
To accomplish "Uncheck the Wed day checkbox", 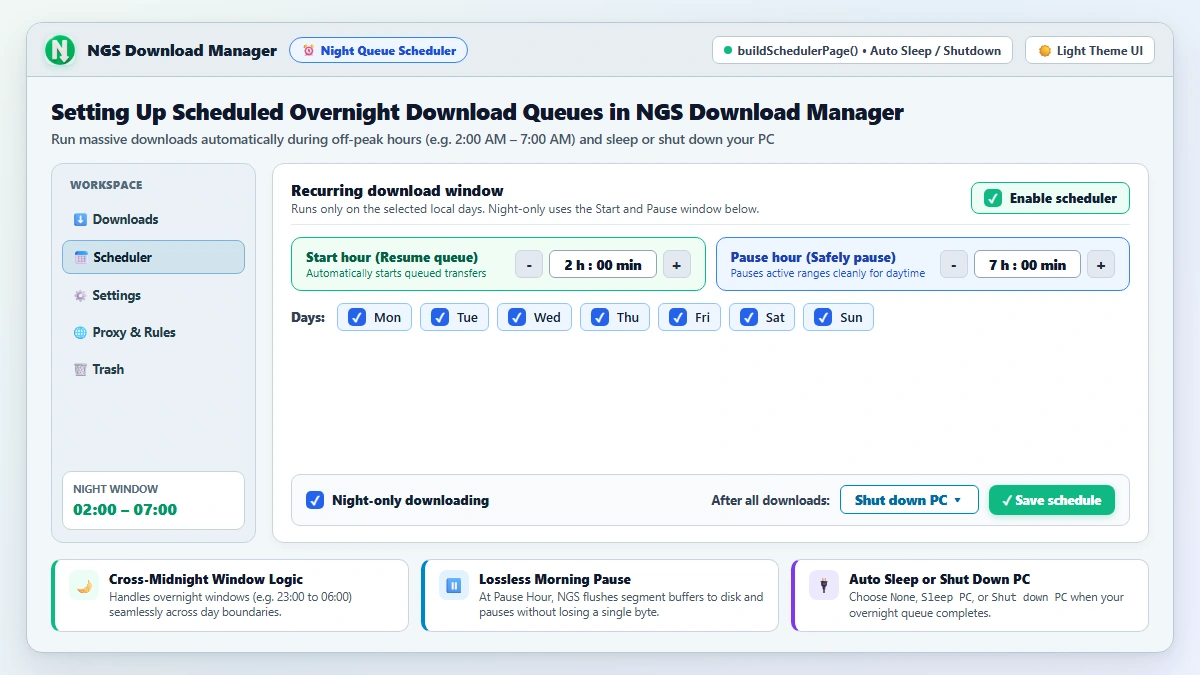I will [517, 317].
